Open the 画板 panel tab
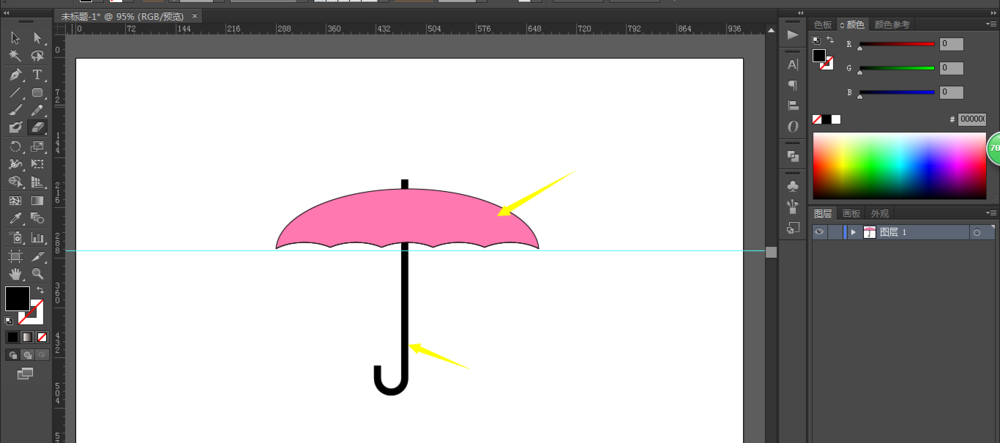 [851, 213]
